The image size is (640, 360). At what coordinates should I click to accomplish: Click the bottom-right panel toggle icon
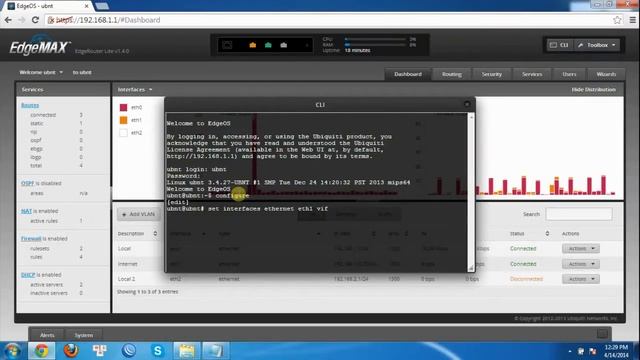coord(602,334)
